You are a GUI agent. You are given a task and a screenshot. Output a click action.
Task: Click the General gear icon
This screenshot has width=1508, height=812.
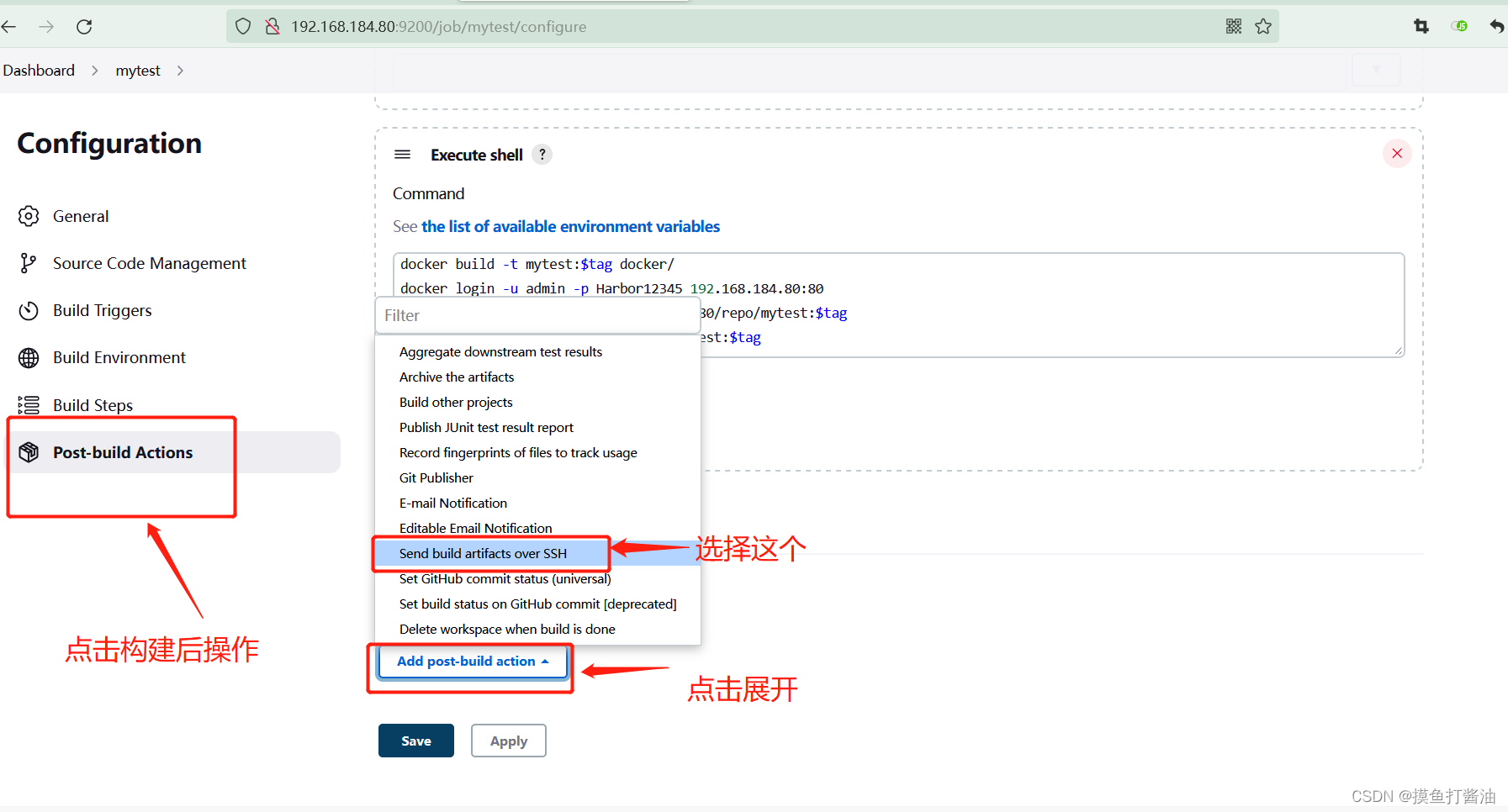[29, 216]
